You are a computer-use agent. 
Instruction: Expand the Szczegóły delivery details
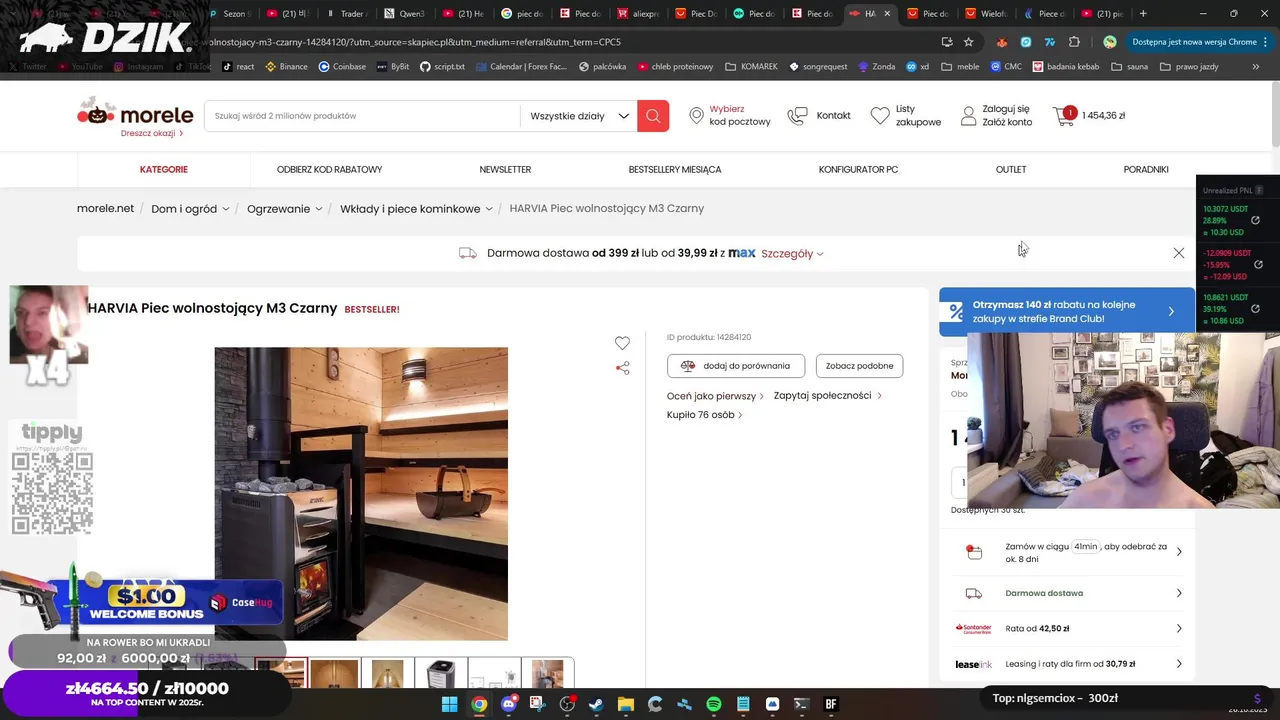(x=792, y=254)
